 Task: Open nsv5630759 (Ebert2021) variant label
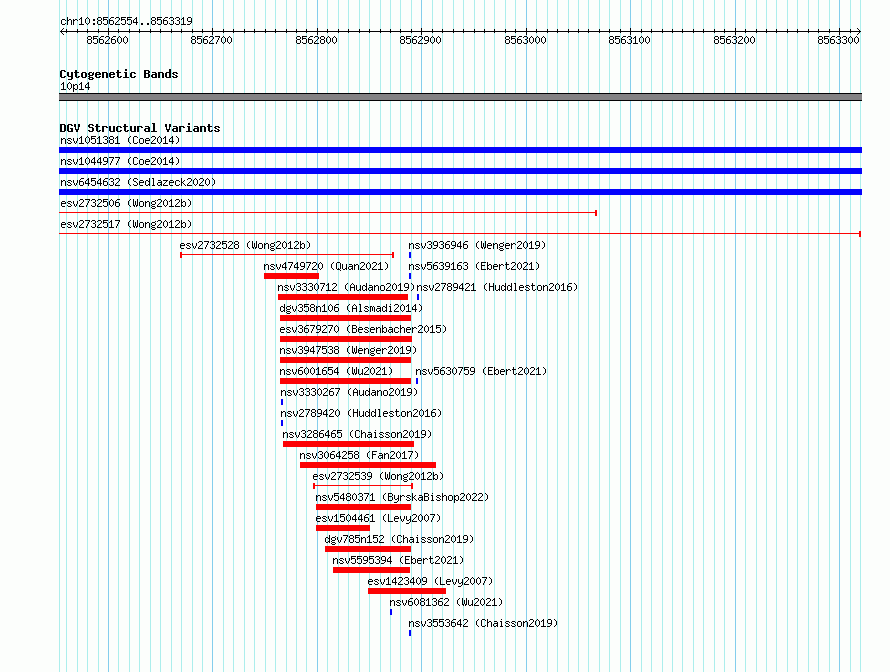tap(481, 371)
